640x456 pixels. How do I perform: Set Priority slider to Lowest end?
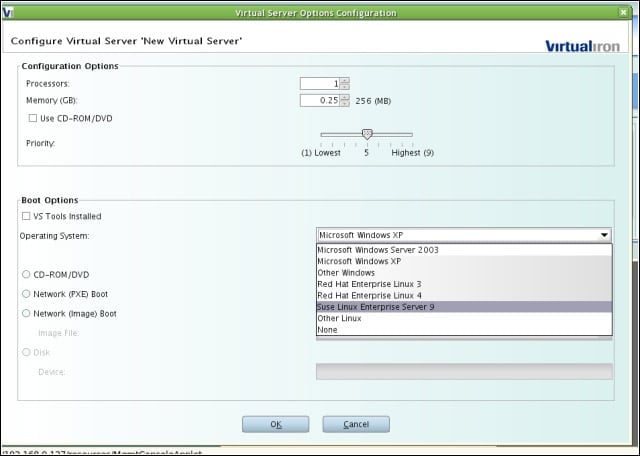(x=322, y=134)
